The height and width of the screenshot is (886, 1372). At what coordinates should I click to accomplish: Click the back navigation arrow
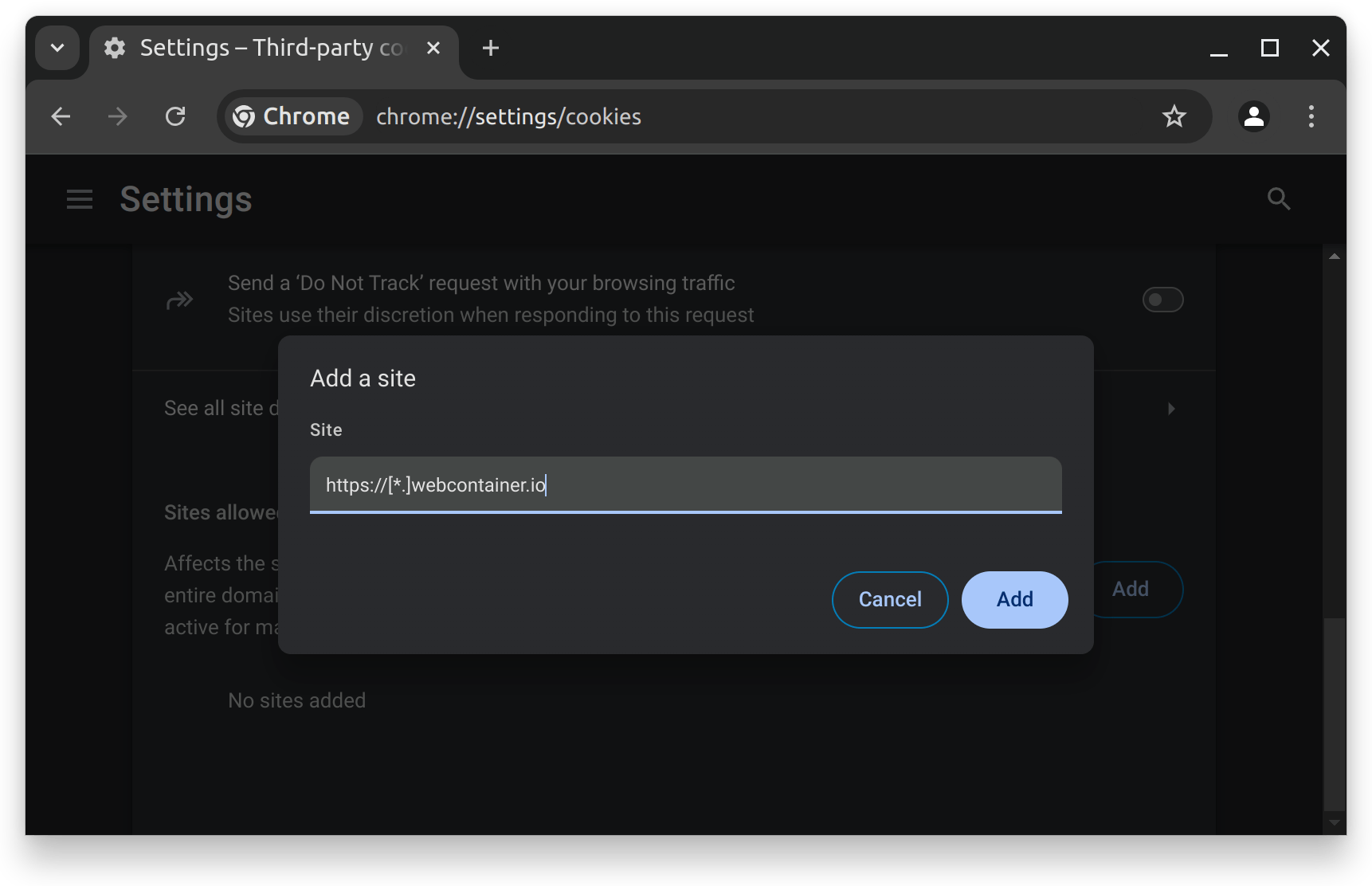[61, 117]
